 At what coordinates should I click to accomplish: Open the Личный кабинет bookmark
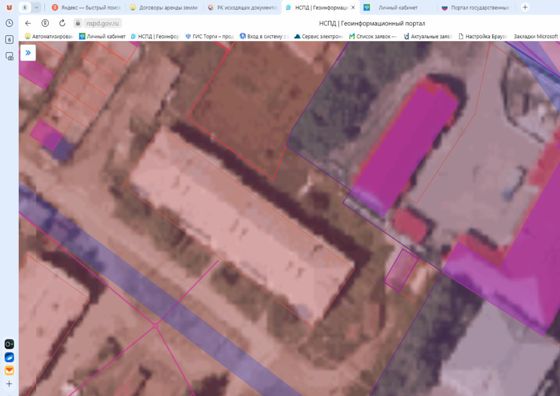[x=102, y=36]
